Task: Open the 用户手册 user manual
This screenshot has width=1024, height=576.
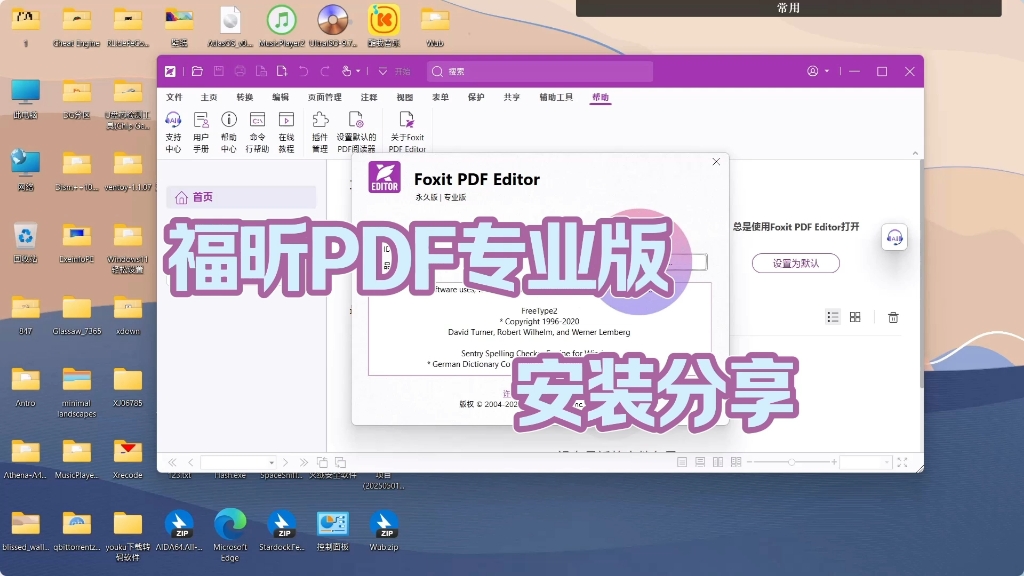Action: click(x=201, y=132)
